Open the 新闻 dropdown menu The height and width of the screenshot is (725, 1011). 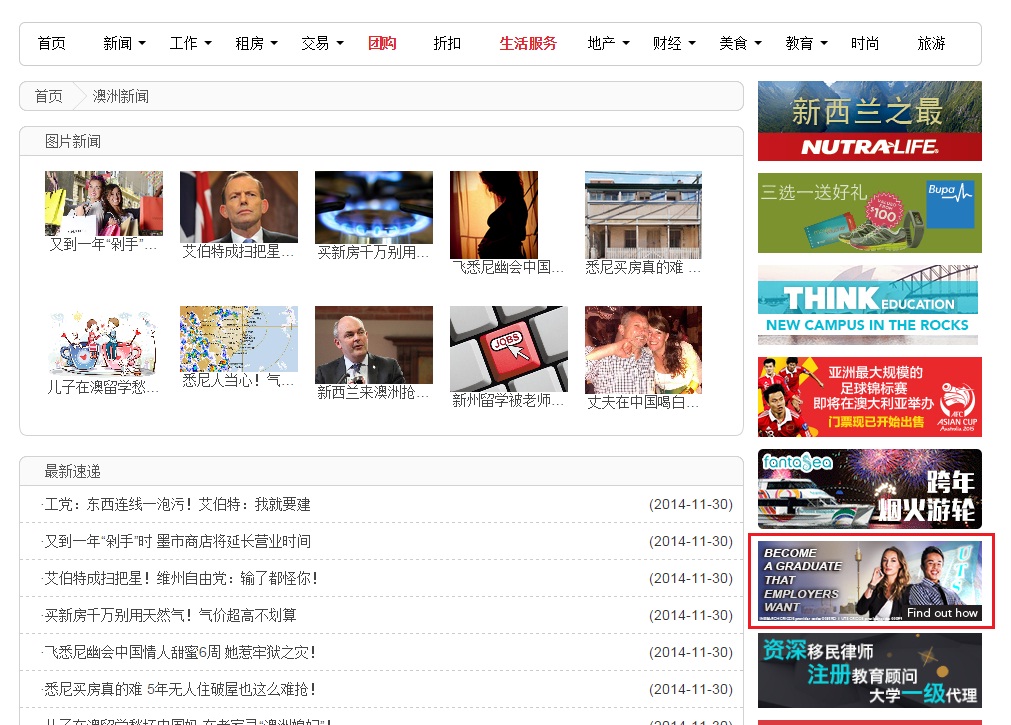[124, 44]
